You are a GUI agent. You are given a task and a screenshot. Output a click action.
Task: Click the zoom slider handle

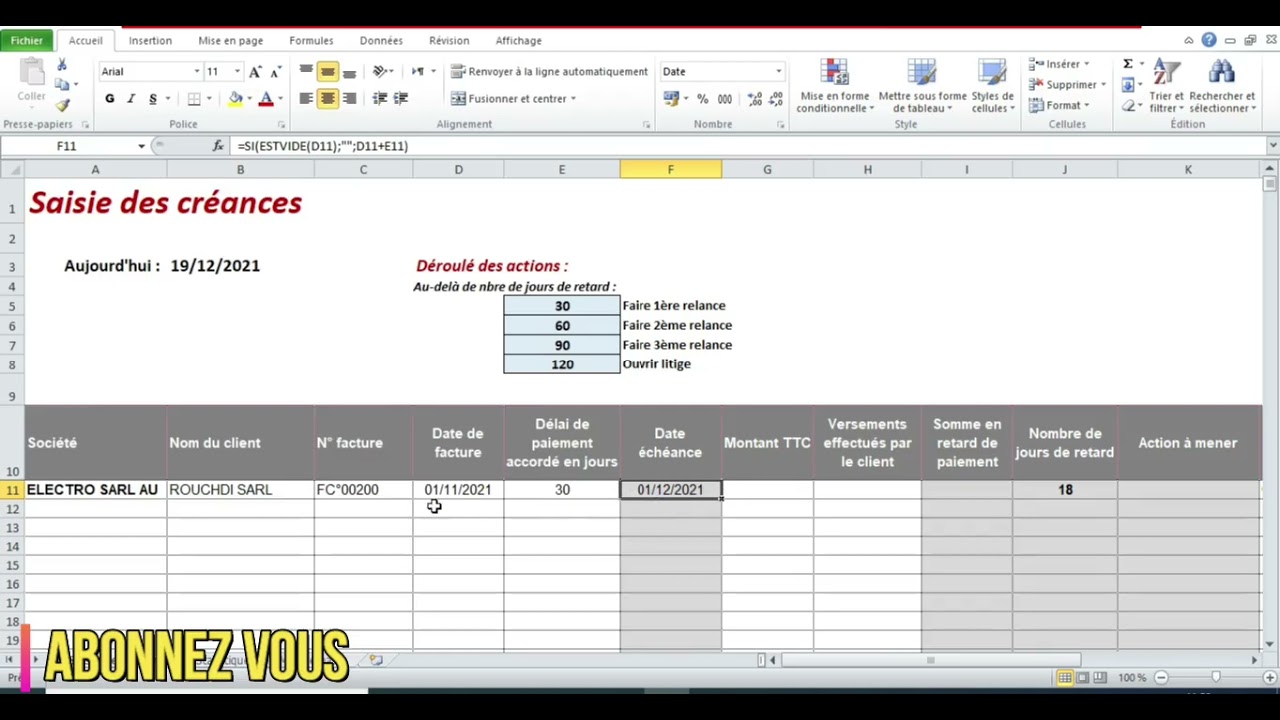[x=1216, y=678]
